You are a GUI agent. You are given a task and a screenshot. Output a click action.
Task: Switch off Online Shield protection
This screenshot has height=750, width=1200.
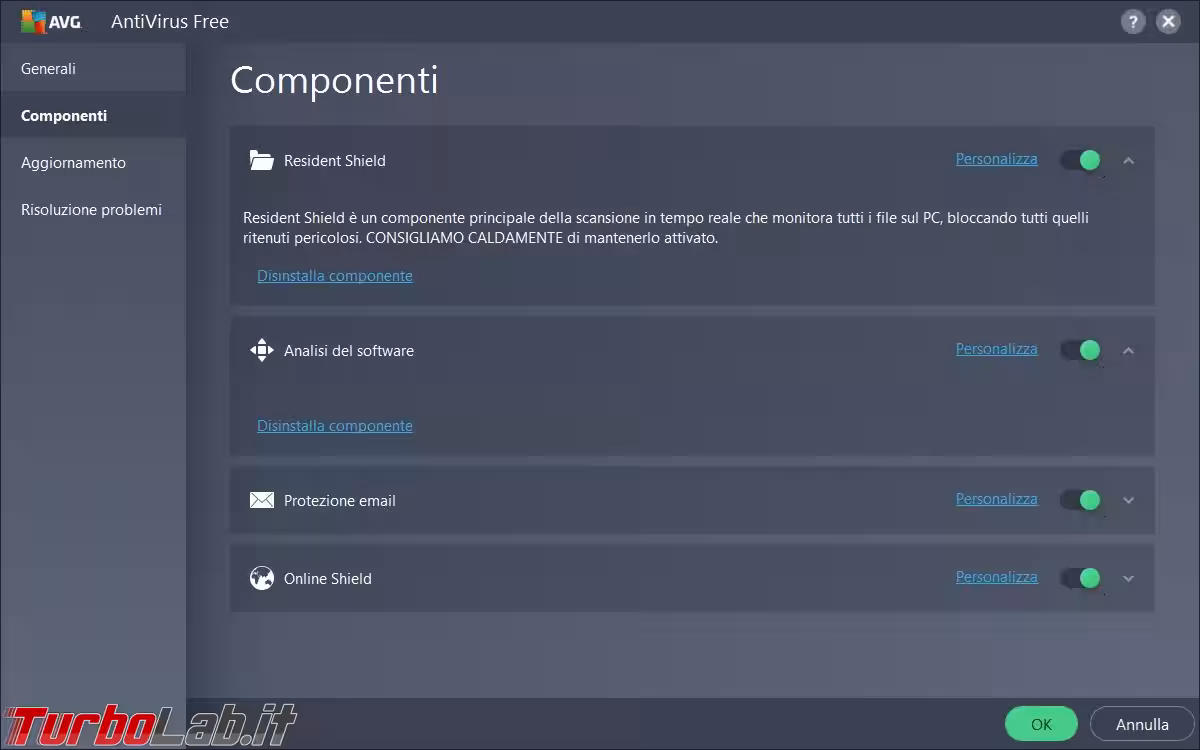pos(1081,578)
